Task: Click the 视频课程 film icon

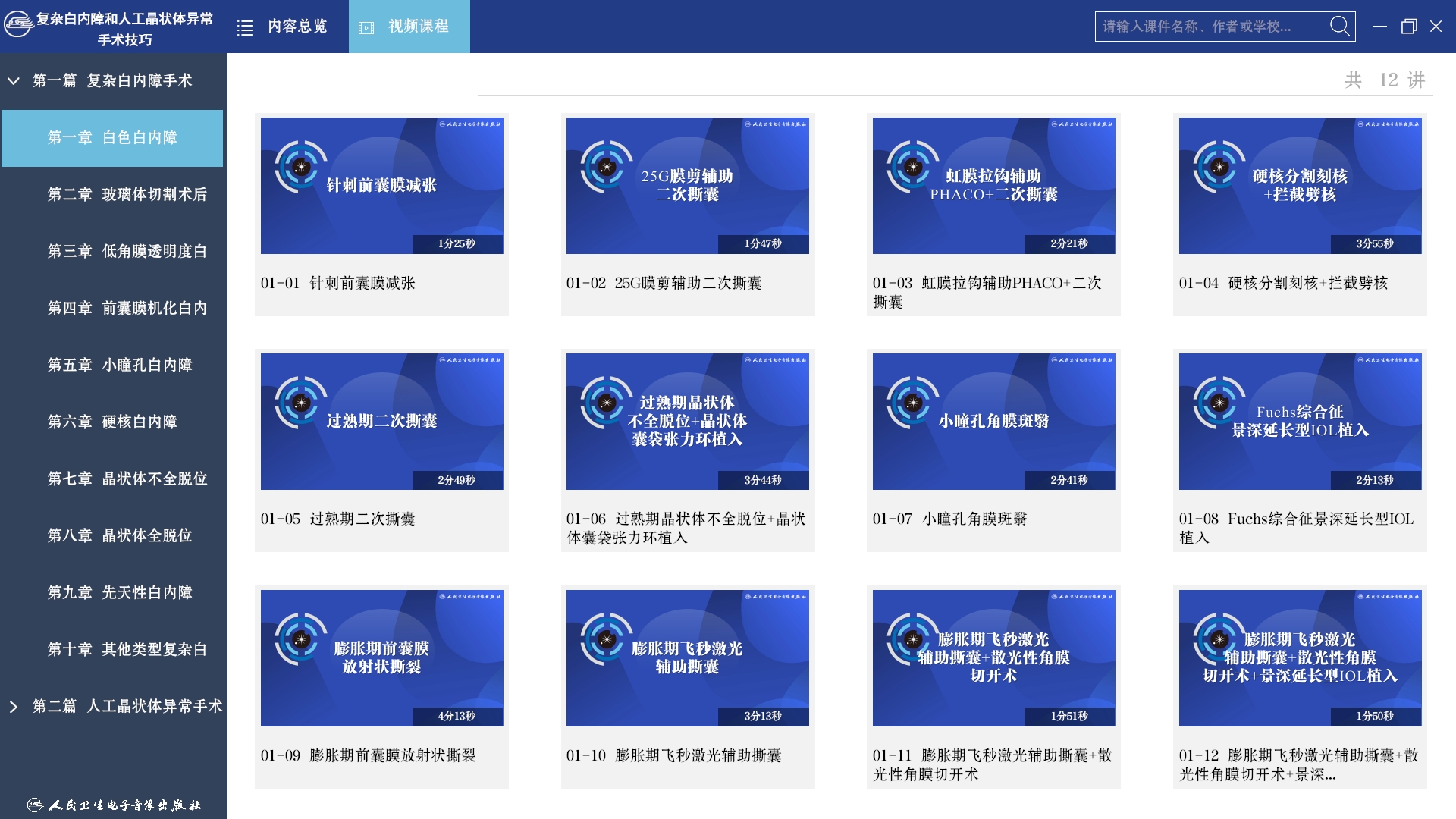Action: pos(366,28)
